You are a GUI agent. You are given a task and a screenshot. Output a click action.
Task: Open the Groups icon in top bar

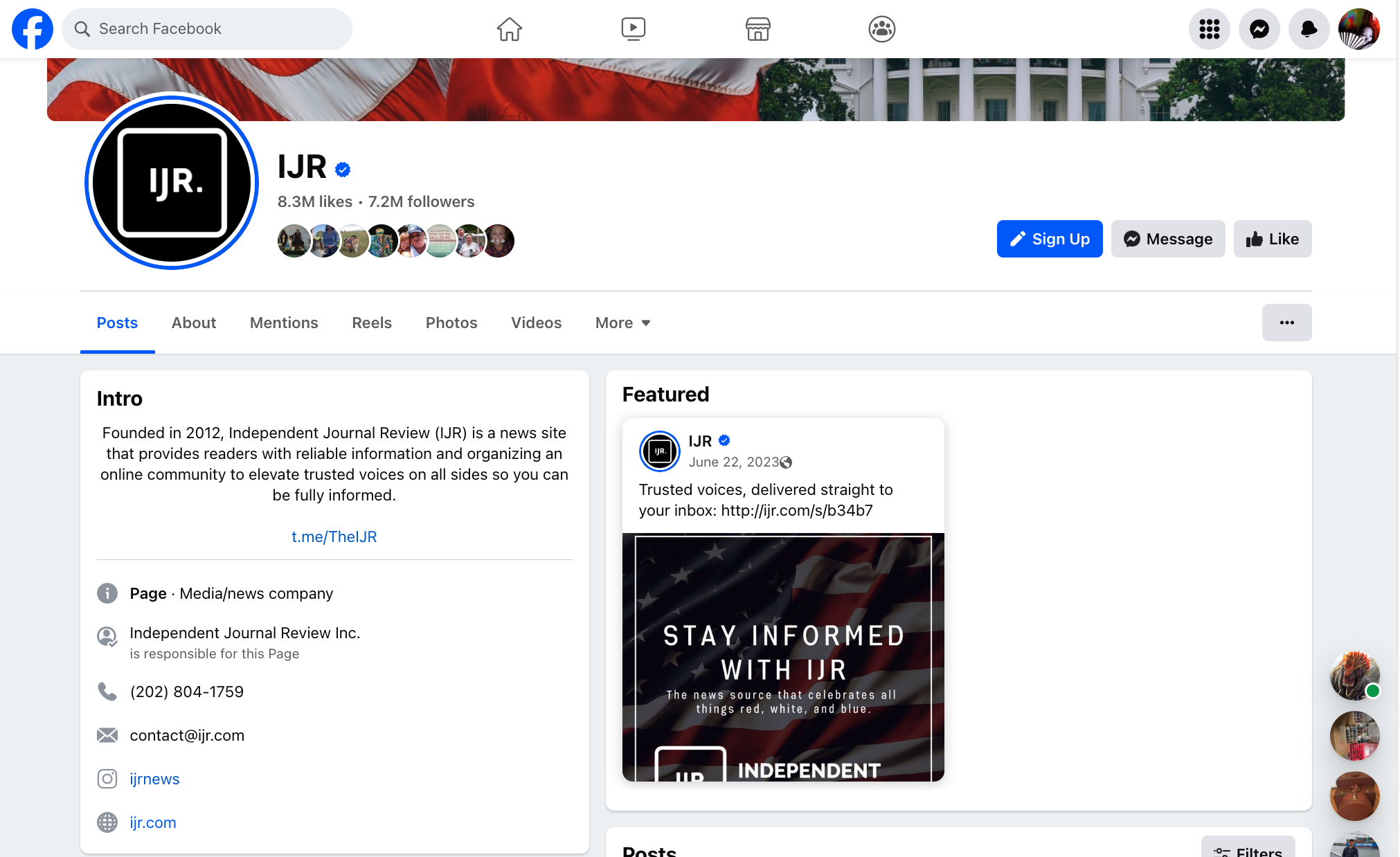[x=881, y=29]
